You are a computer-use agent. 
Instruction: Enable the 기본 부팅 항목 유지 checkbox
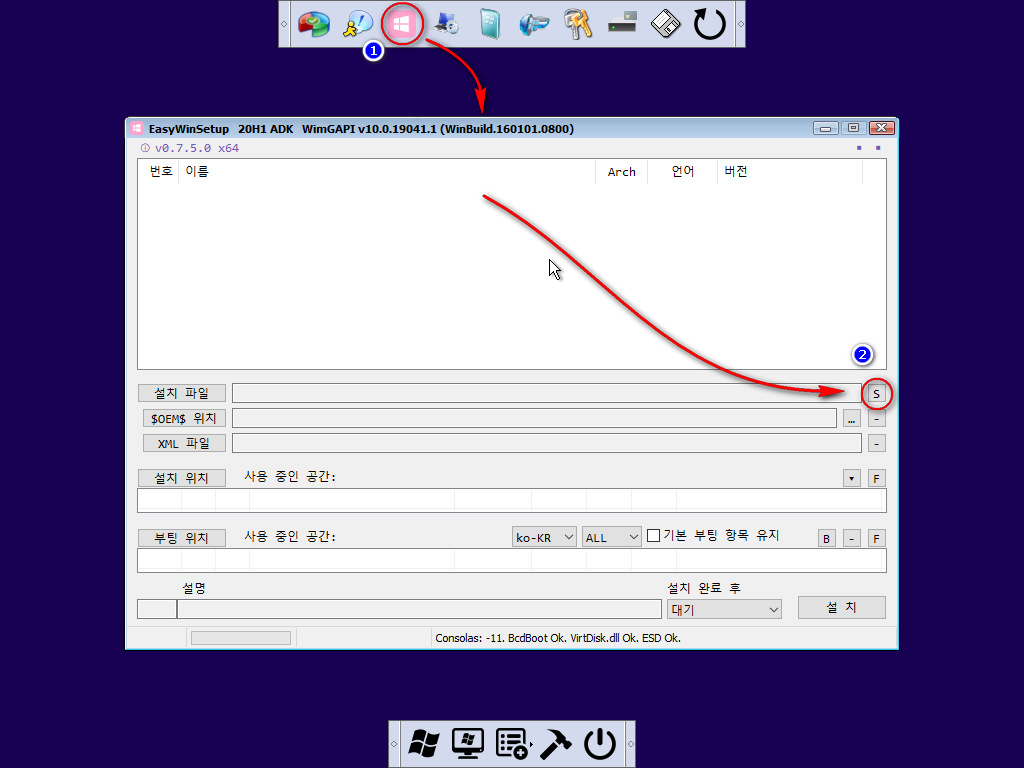tap(653, 536)
